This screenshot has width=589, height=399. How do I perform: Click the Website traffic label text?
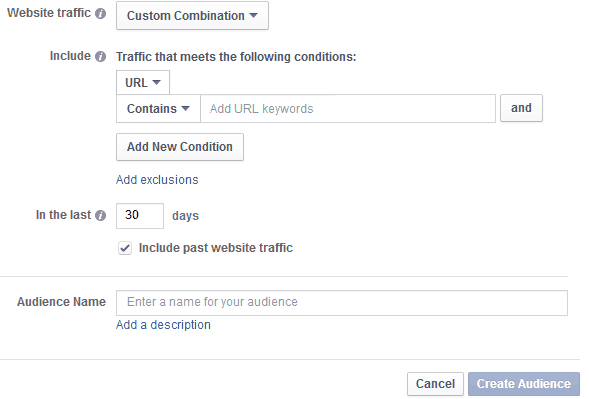[x=49, y=13]
